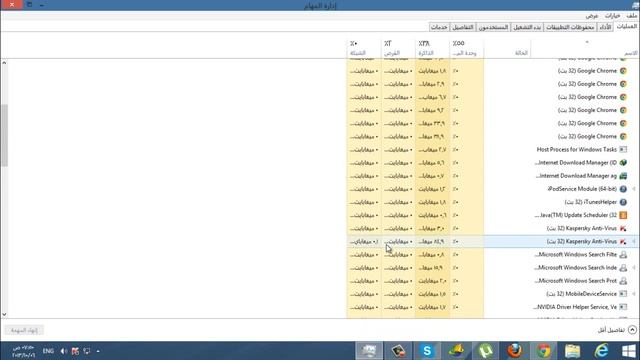Select the non-highlighted Kaspersky Anti-Virus row name
This screenshot has height=360, width=640.
click(582, 228)
